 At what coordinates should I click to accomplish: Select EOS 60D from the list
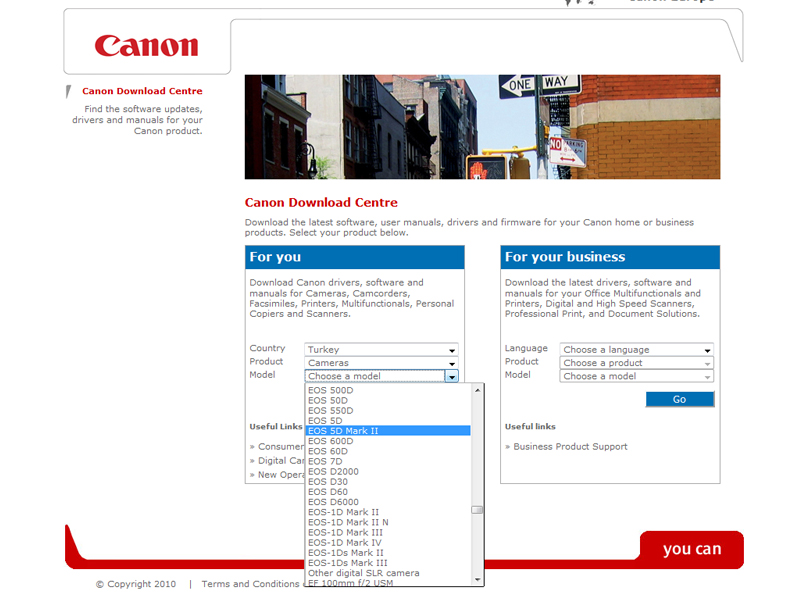click(328, 451)
